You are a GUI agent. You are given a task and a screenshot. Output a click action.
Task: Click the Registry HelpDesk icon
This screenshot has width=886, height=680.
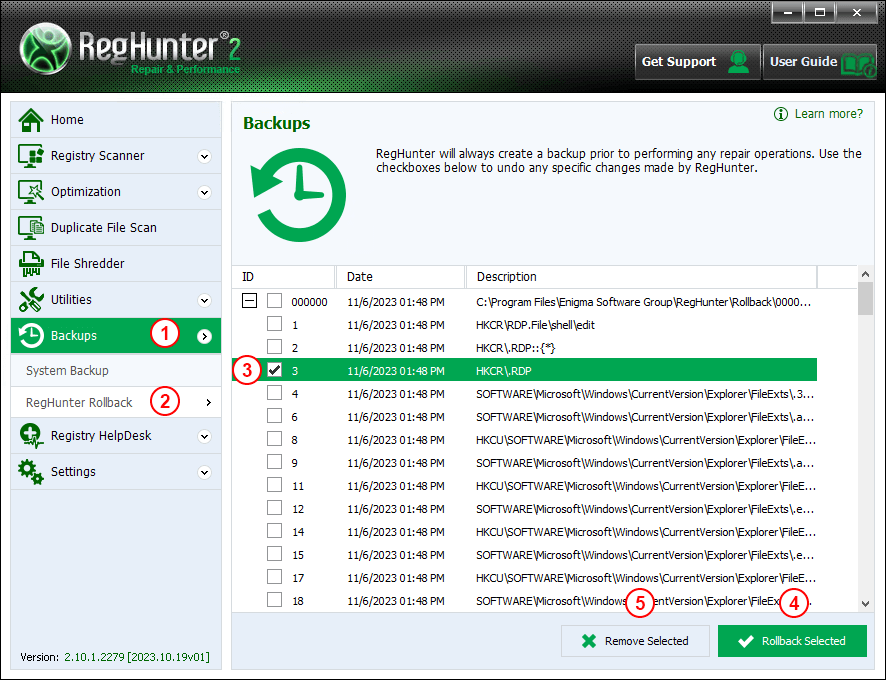tap(31, 436)
